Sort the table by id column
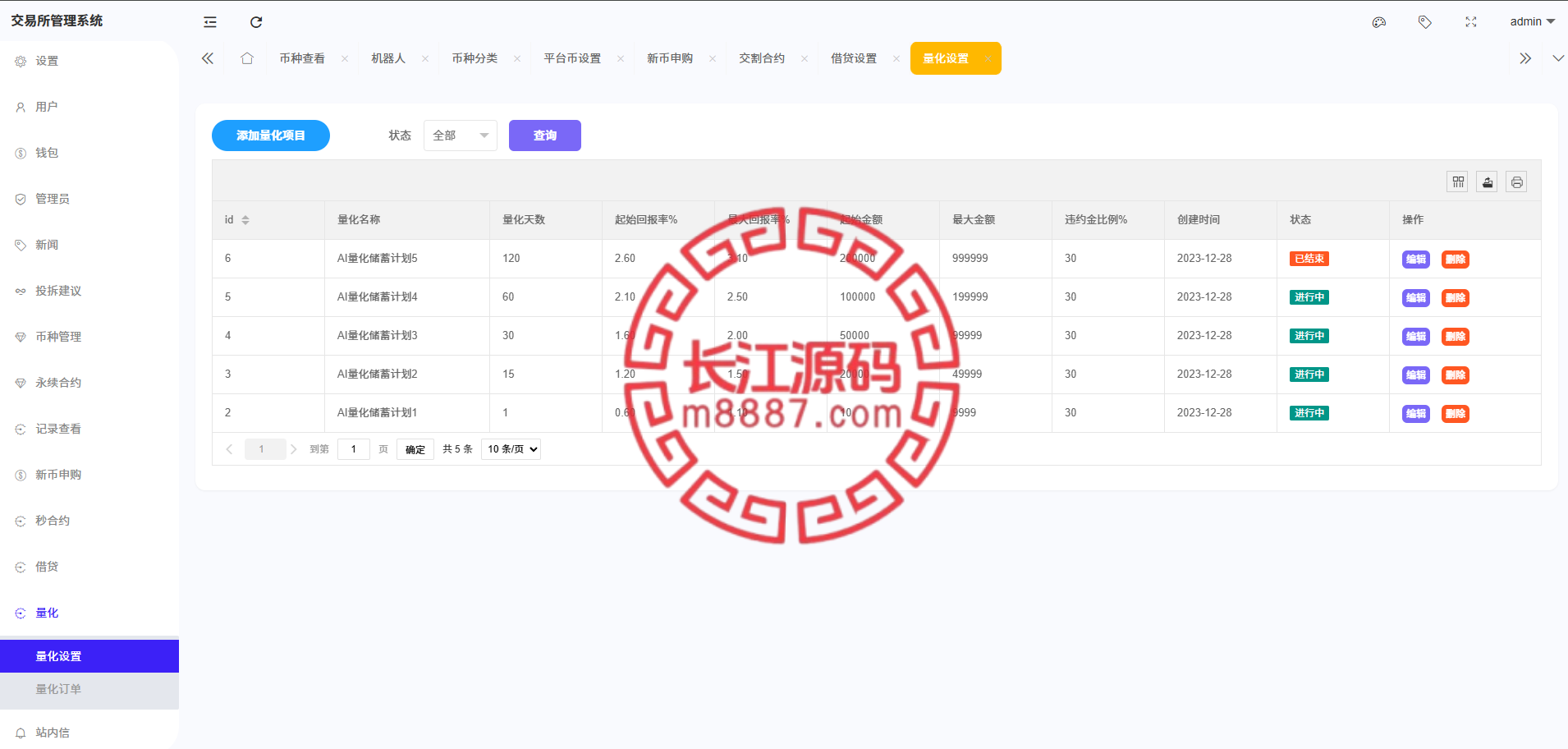Viewport: 1568px width, 749px height. coord(245,220)
